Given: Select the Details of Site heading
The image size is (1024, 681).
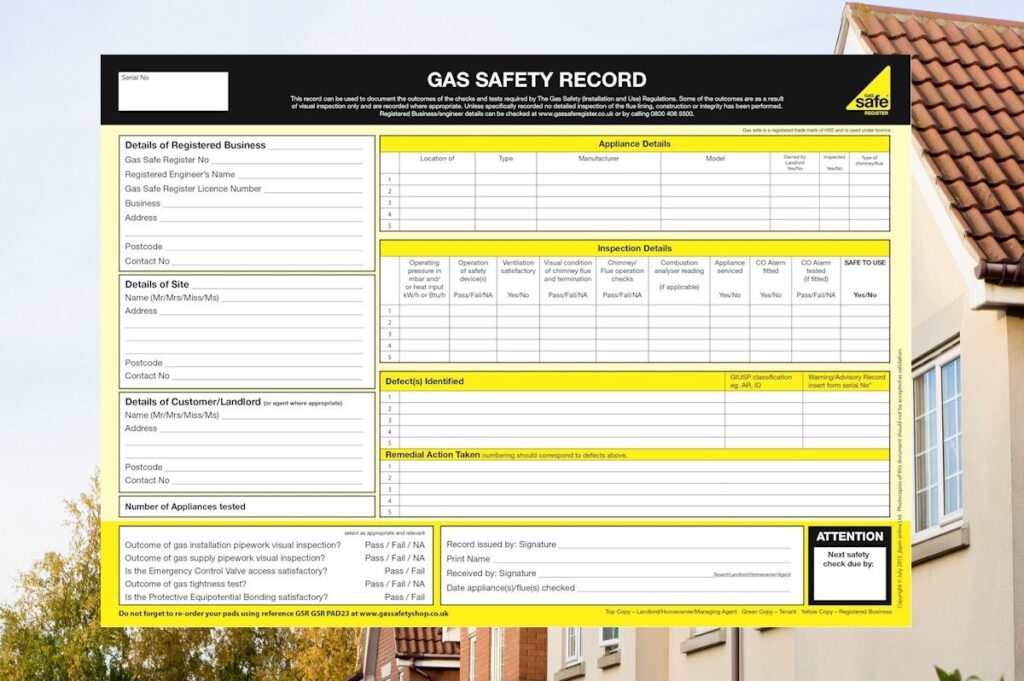Looking at the screenshot, I should pos(157,284).
